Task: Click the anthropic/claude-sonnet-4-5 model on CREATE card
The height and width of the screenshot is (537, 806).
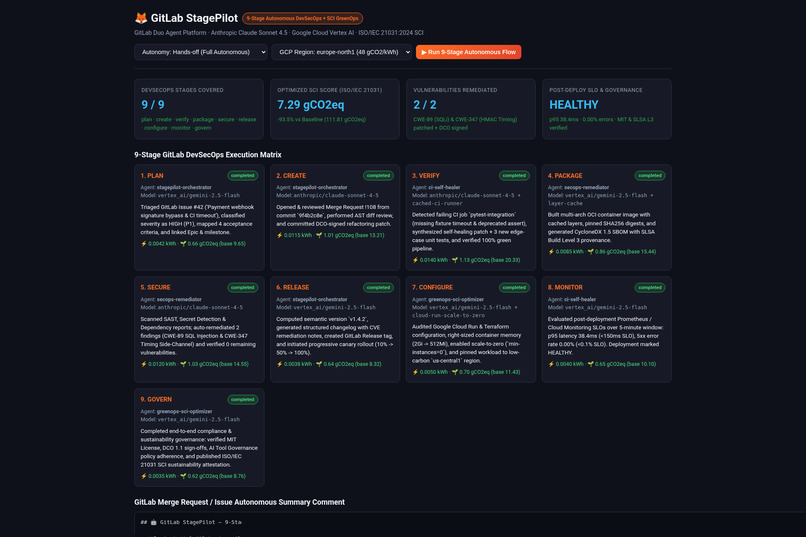Action: point(336,196)
